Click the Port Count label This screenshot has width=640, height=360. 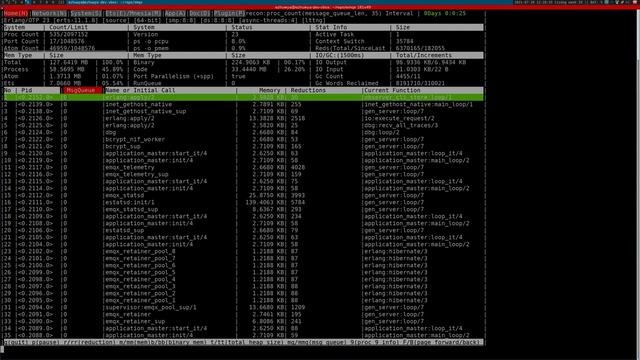21,41
